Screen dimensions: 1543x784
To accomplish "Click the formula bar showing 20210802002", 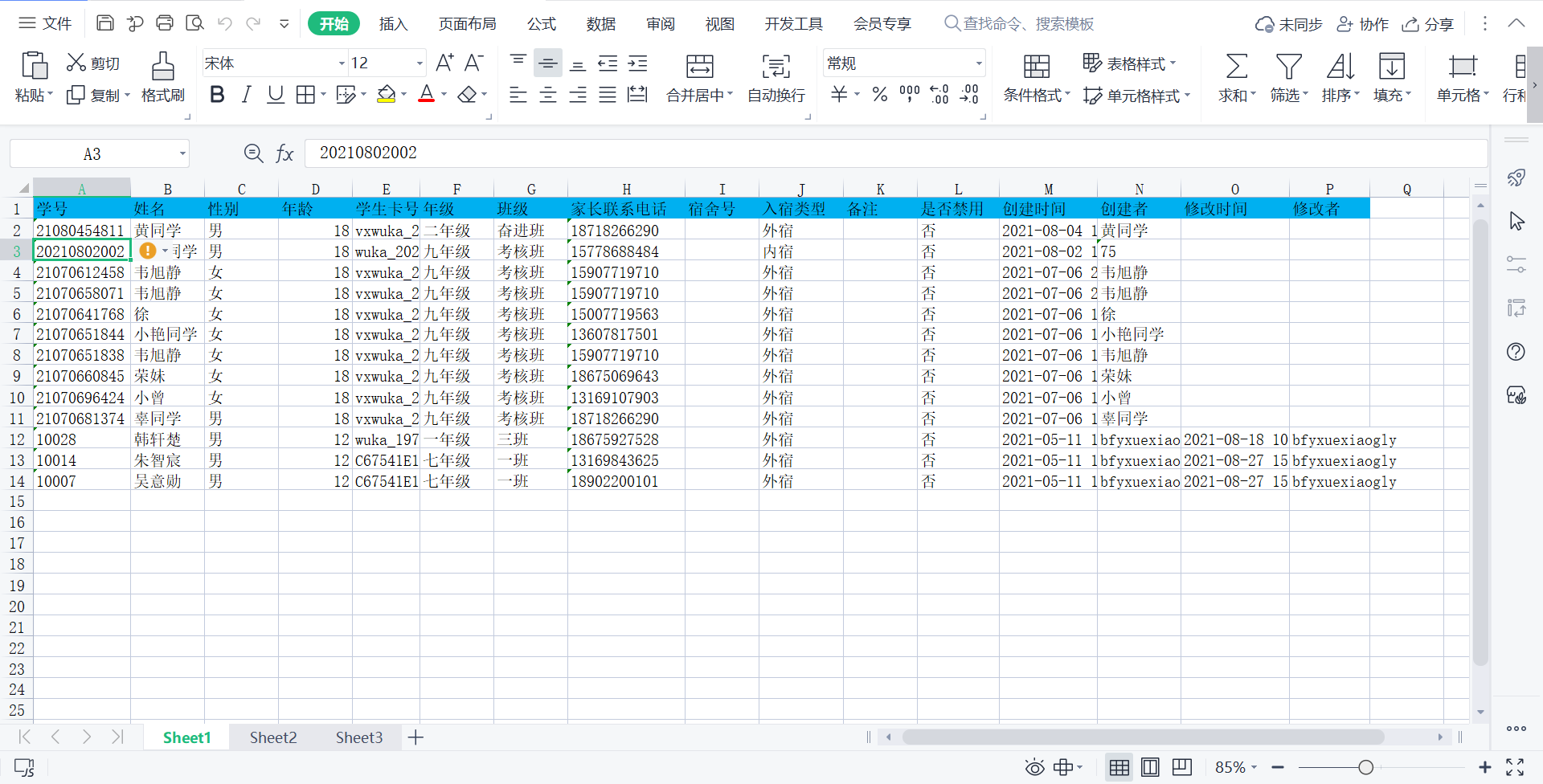I will tap(896, 153).
